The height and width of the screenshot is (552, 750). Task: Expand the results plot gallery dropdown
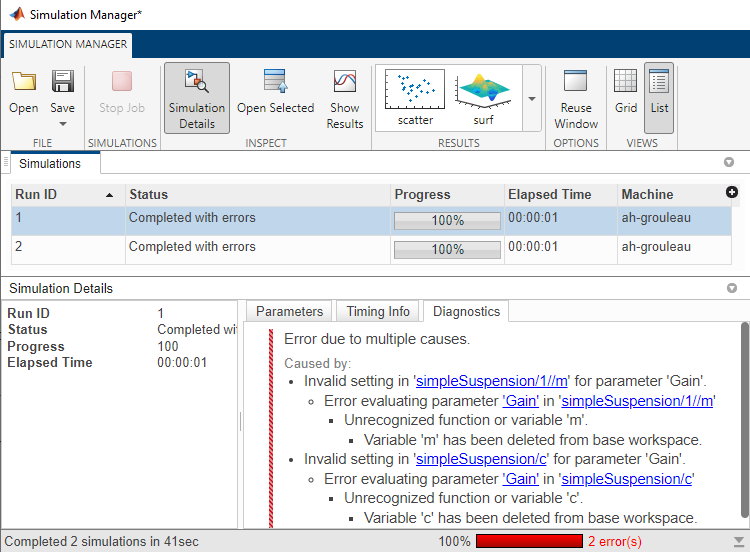532,99
